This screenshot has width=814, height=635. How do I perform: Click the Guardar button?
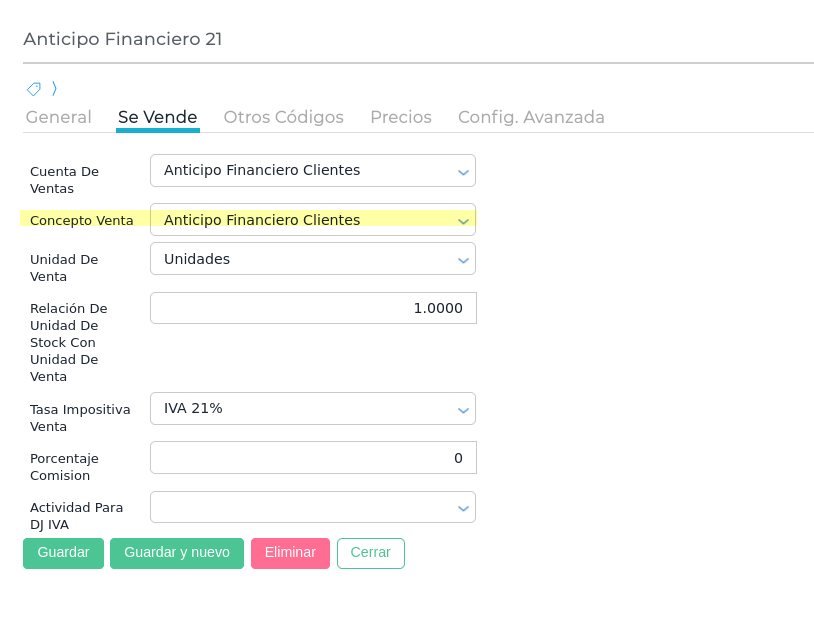[x=63, y=553]
